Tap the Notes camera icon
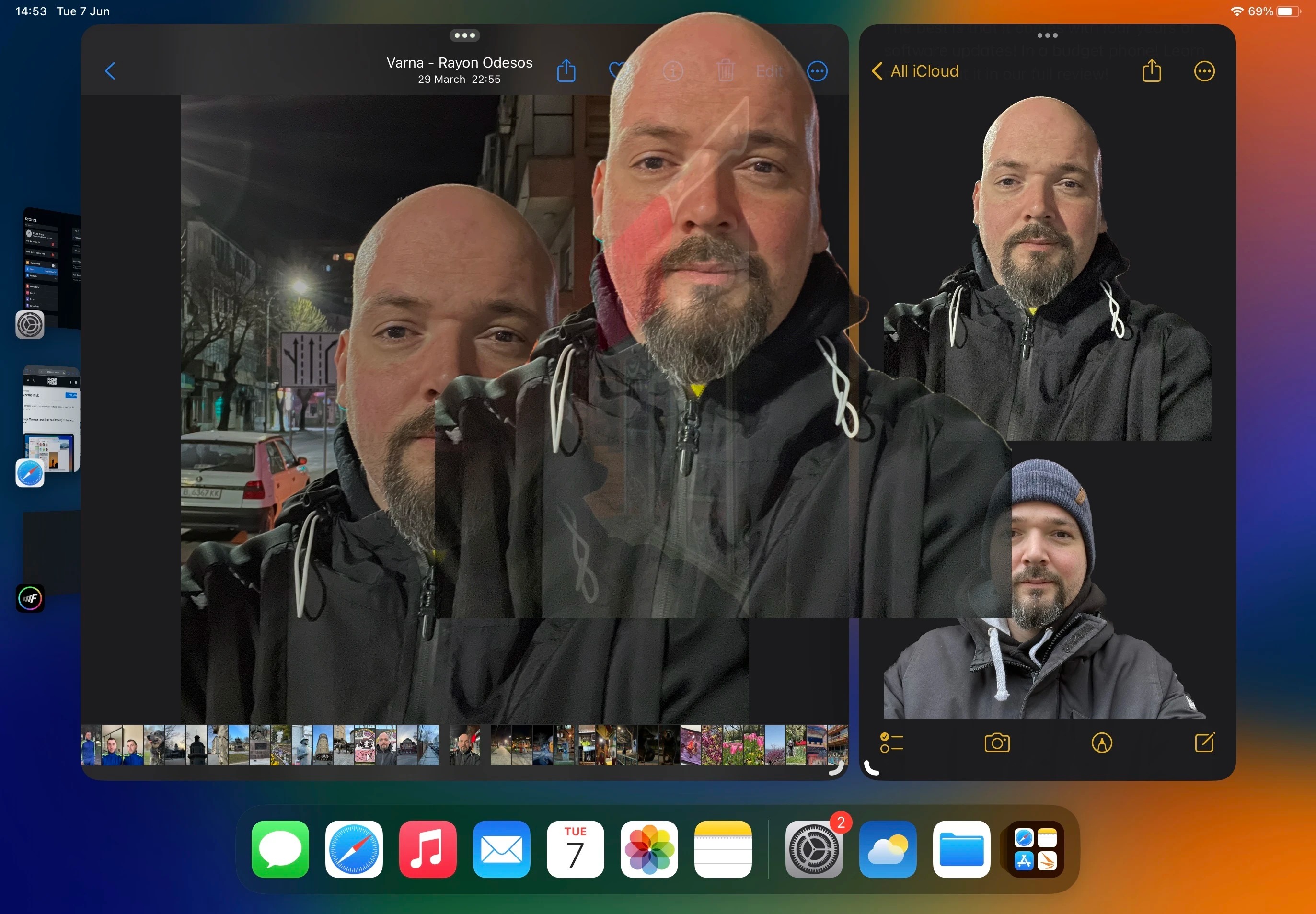The image size is (1316, 914). pos(997,743)
